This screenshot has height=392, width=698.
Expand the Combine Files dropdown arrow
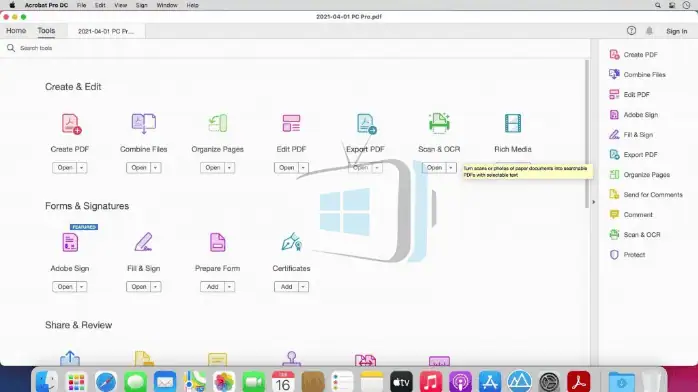tap(155, 168)
